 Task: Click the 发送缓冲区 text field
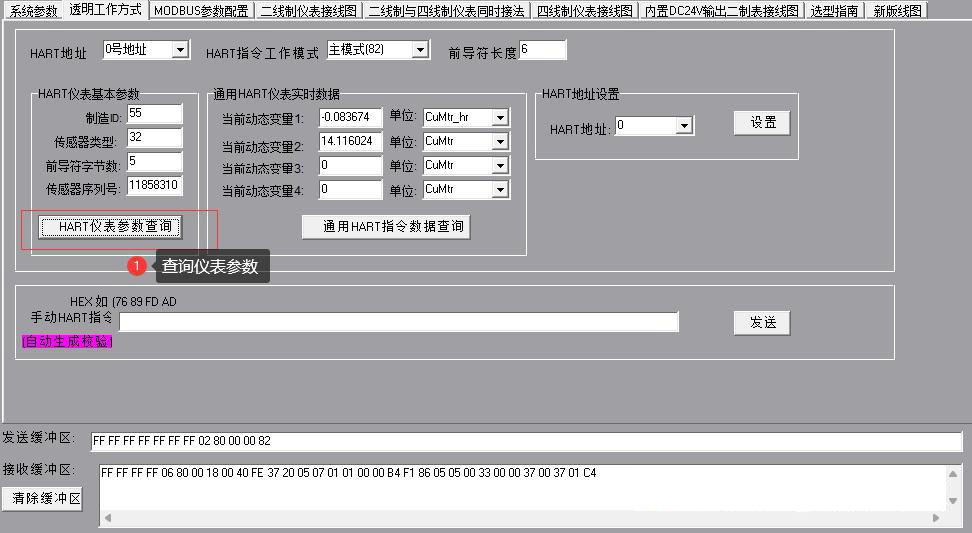[x=526, y=441]
